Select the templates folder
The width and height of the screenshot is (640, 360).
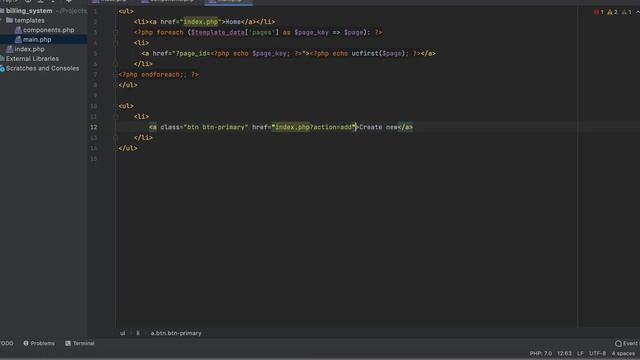coord(29,20)
